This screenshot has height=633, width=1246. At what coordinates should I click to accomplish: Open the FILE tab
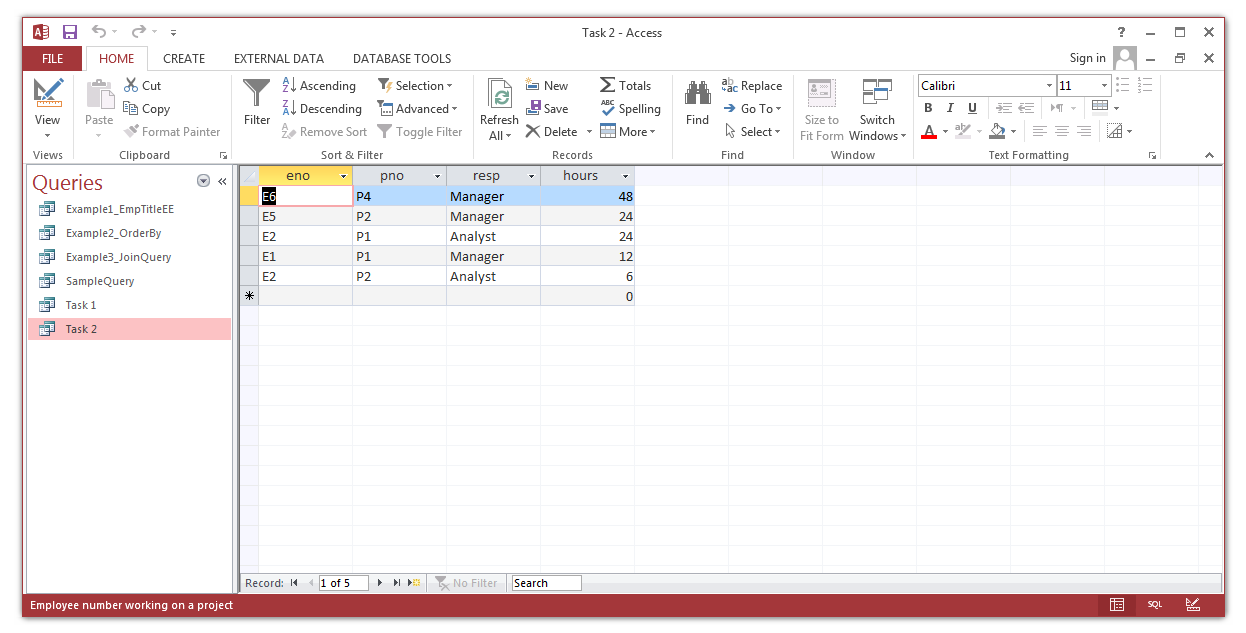pyautogui.click(x=53, y=59)
